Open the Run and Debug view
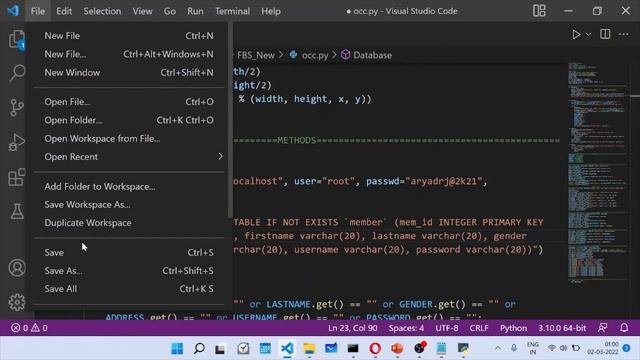640x360 pixels. coord(17,142)
